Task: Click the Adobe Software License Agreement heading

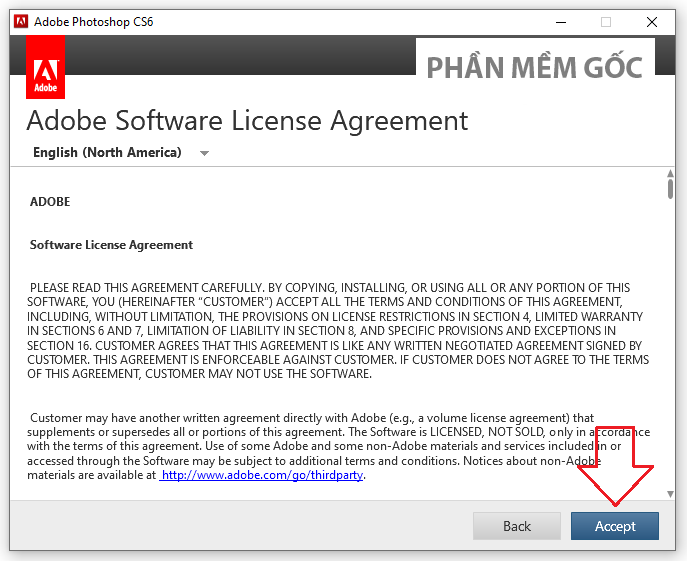Action: click(x=247, y=121)
